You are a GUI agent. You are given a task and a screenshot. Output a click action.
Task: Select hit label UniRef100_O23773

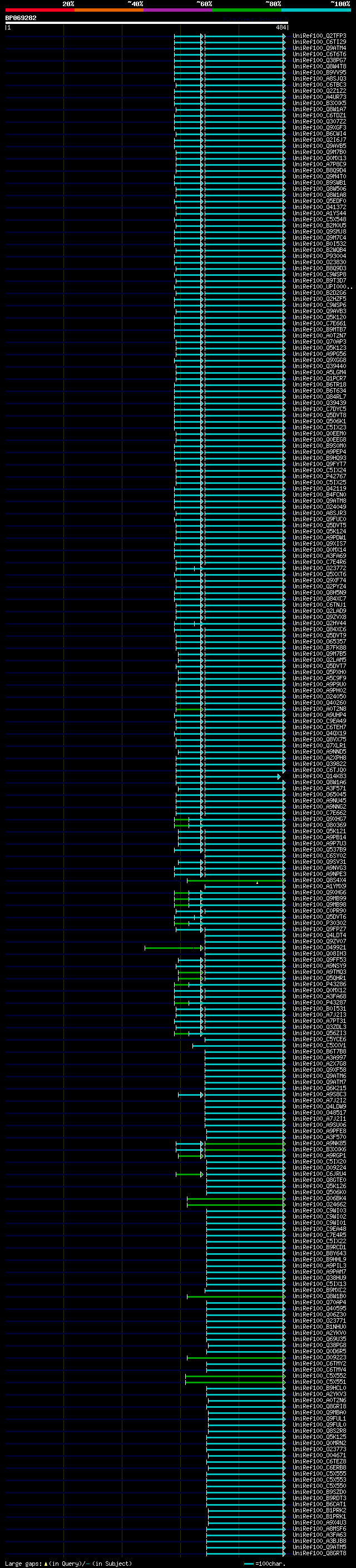tap(319, 1449)
